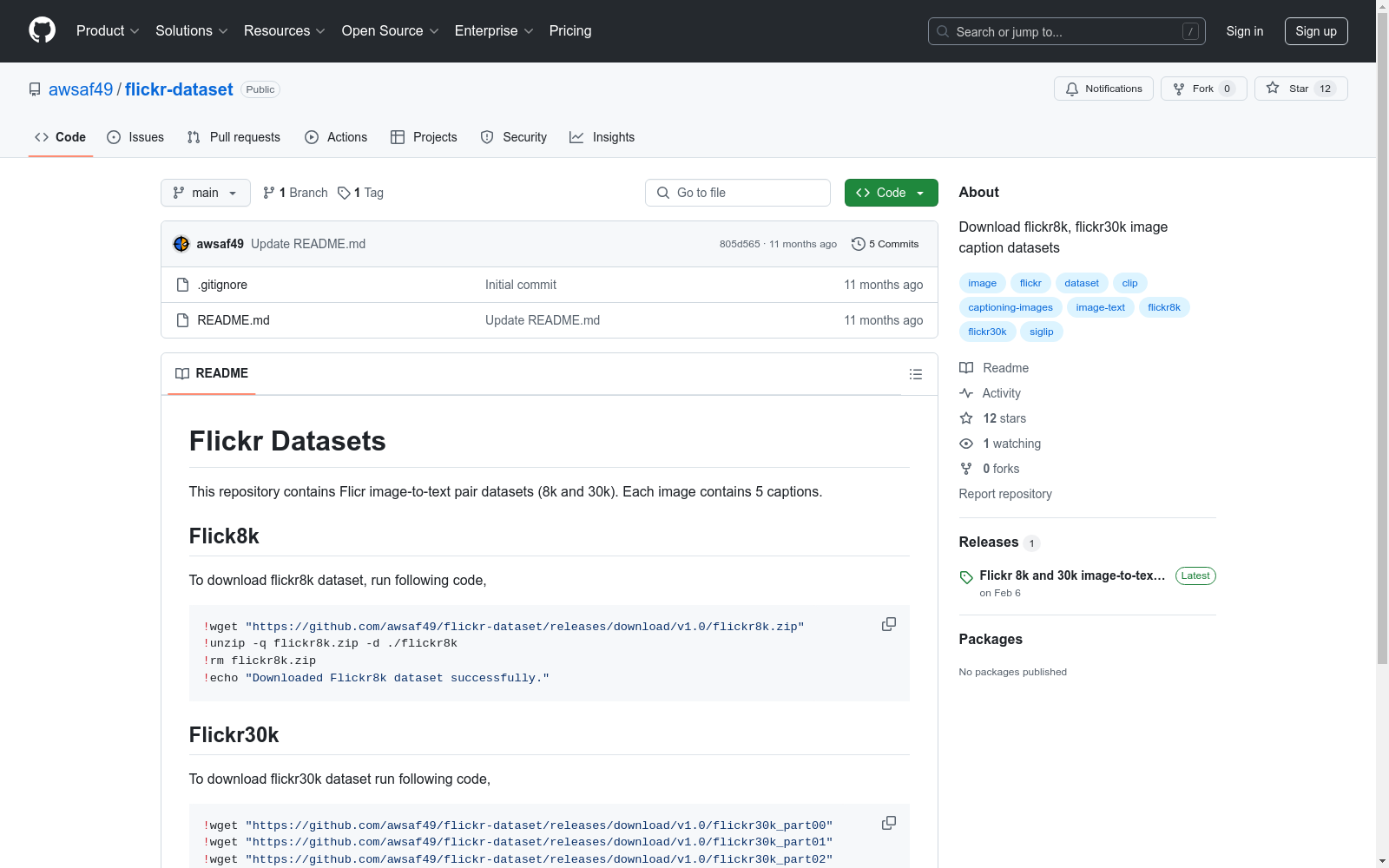Screen dimensions: 1389x868
Task: Open the flickr-dataset repository name link
Action: click(179, 89)
